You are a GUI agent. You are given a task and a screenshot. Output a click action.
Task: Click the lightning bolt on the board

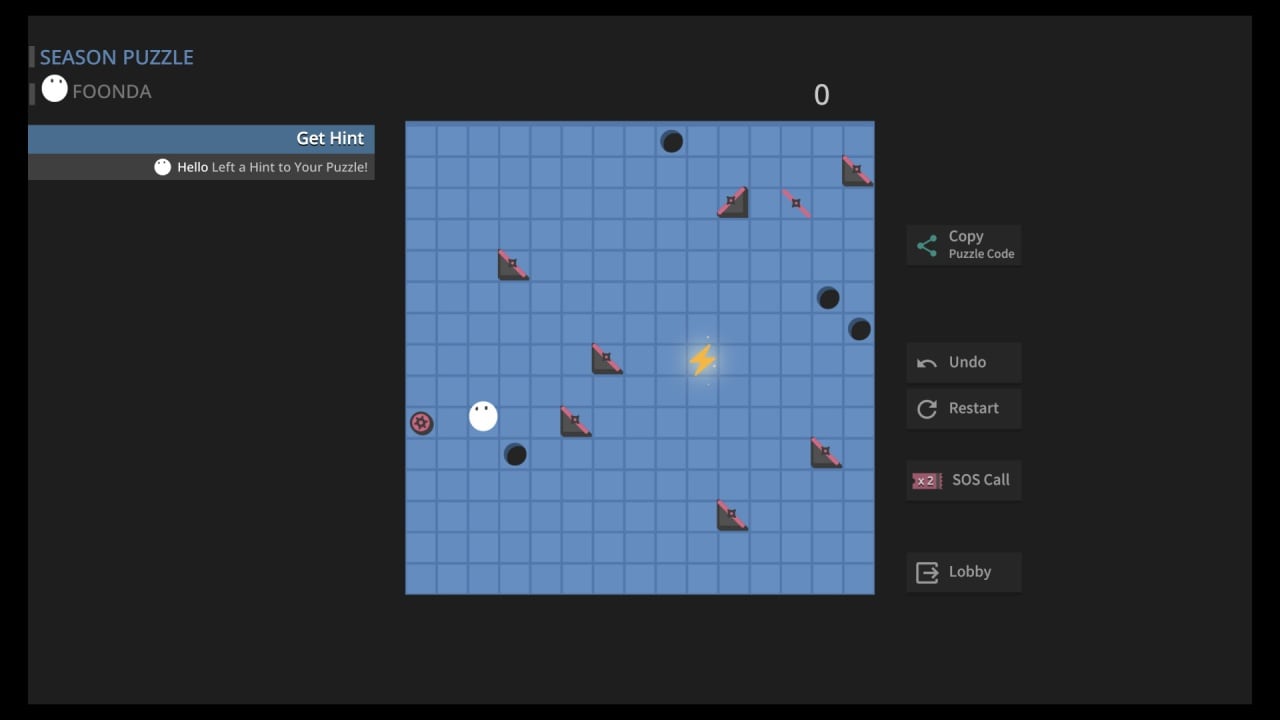(702, 360)
